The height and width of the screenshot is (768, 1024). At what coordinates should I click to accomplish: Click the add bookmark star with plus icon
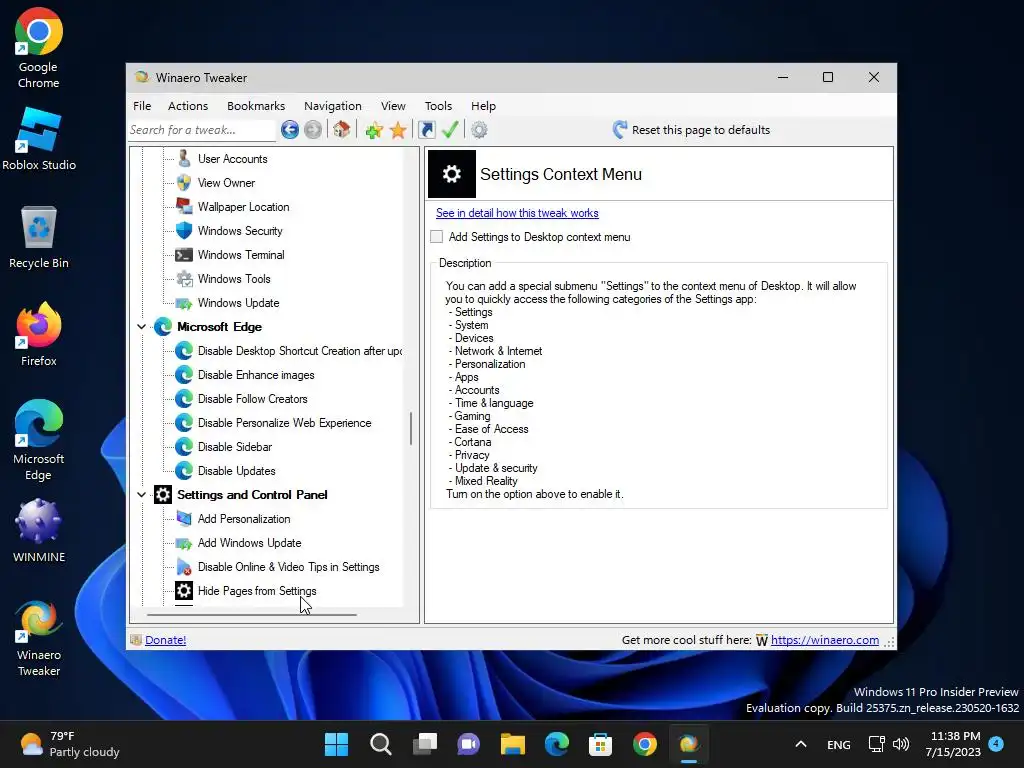(374, 131)
